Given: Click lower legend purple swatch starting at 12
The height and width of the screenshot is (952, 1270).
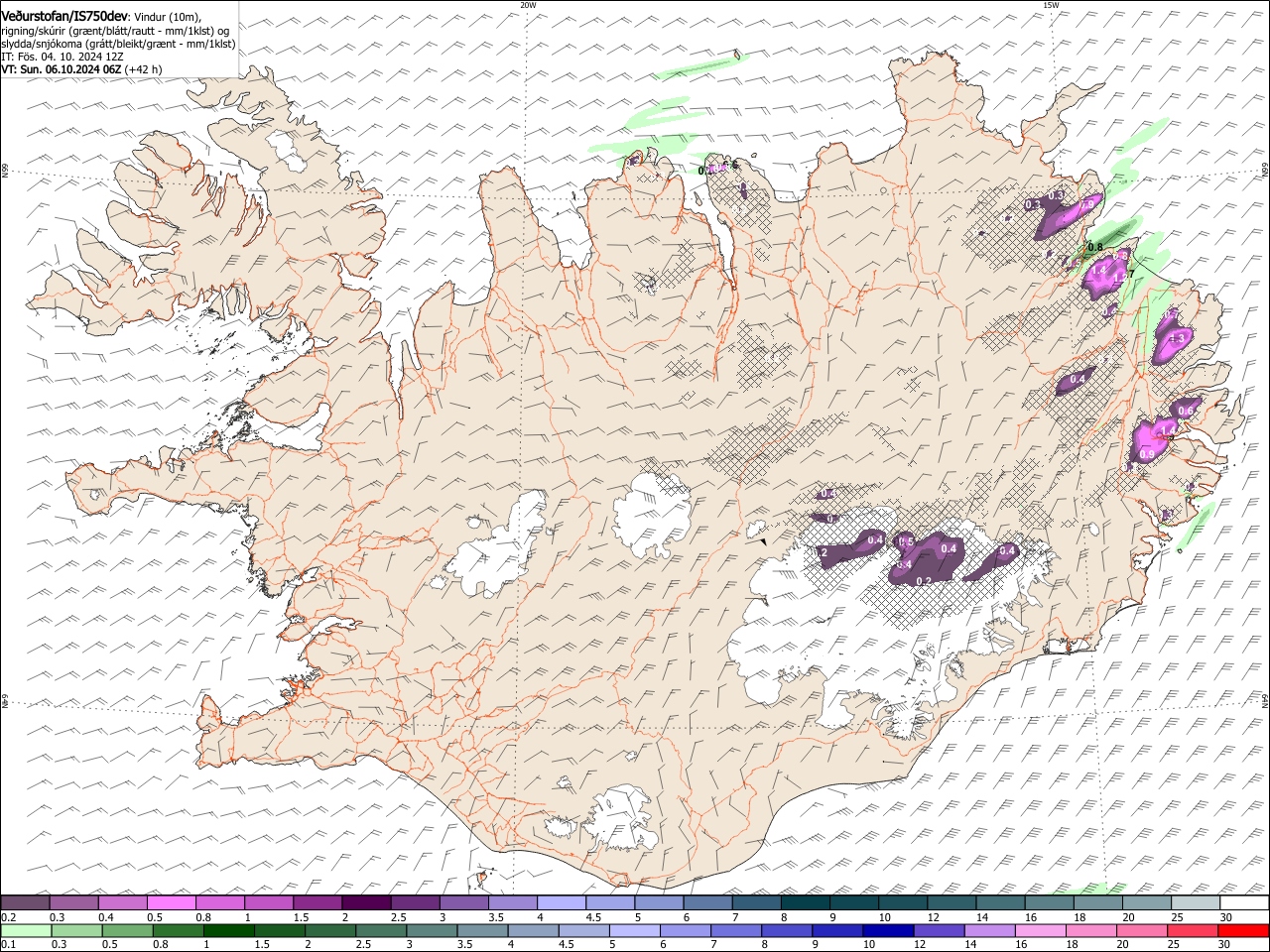Looking at the screenshot, I should point(939,931).
